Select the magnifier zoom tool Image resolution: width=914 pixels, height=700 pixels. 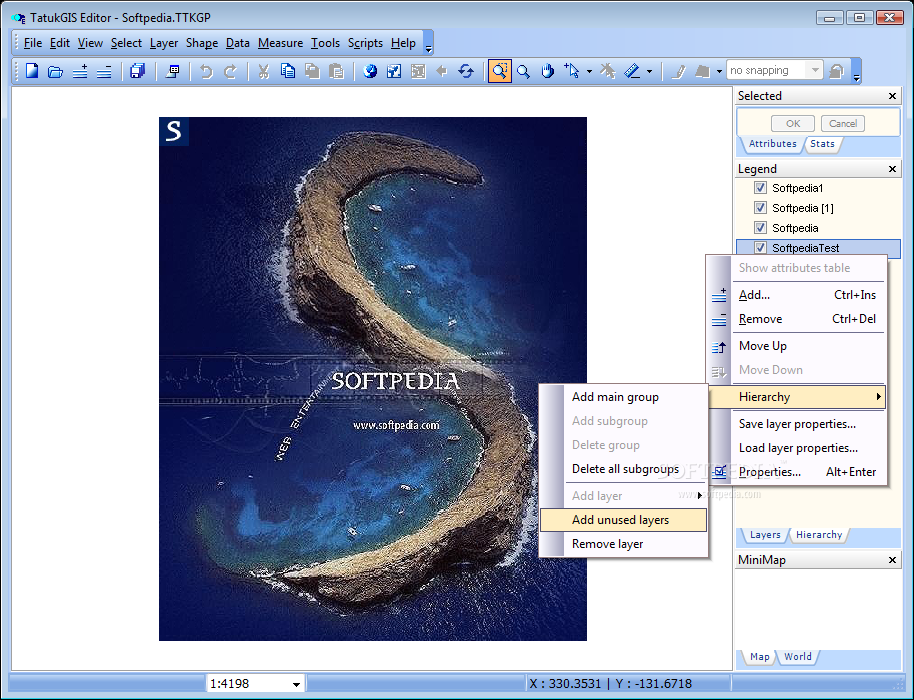523,71
